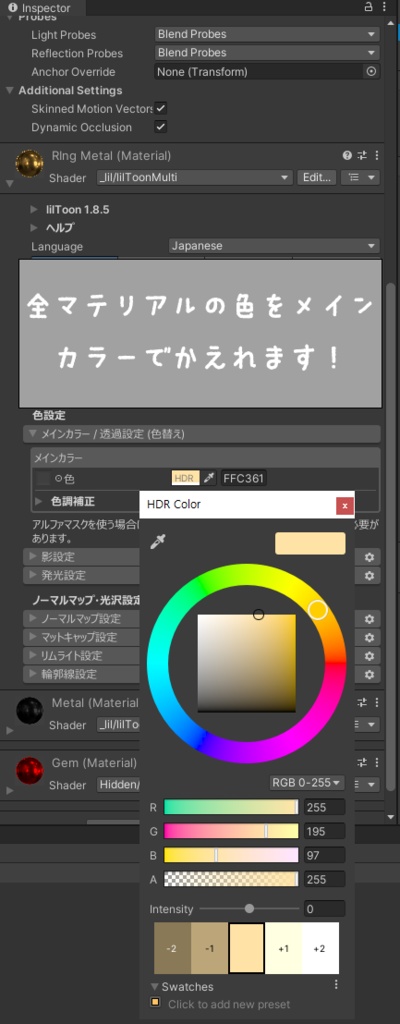The height and width of the screenshot is (1024, 400).
Task: Open gear menu for 発光設定
Action: 369,576
